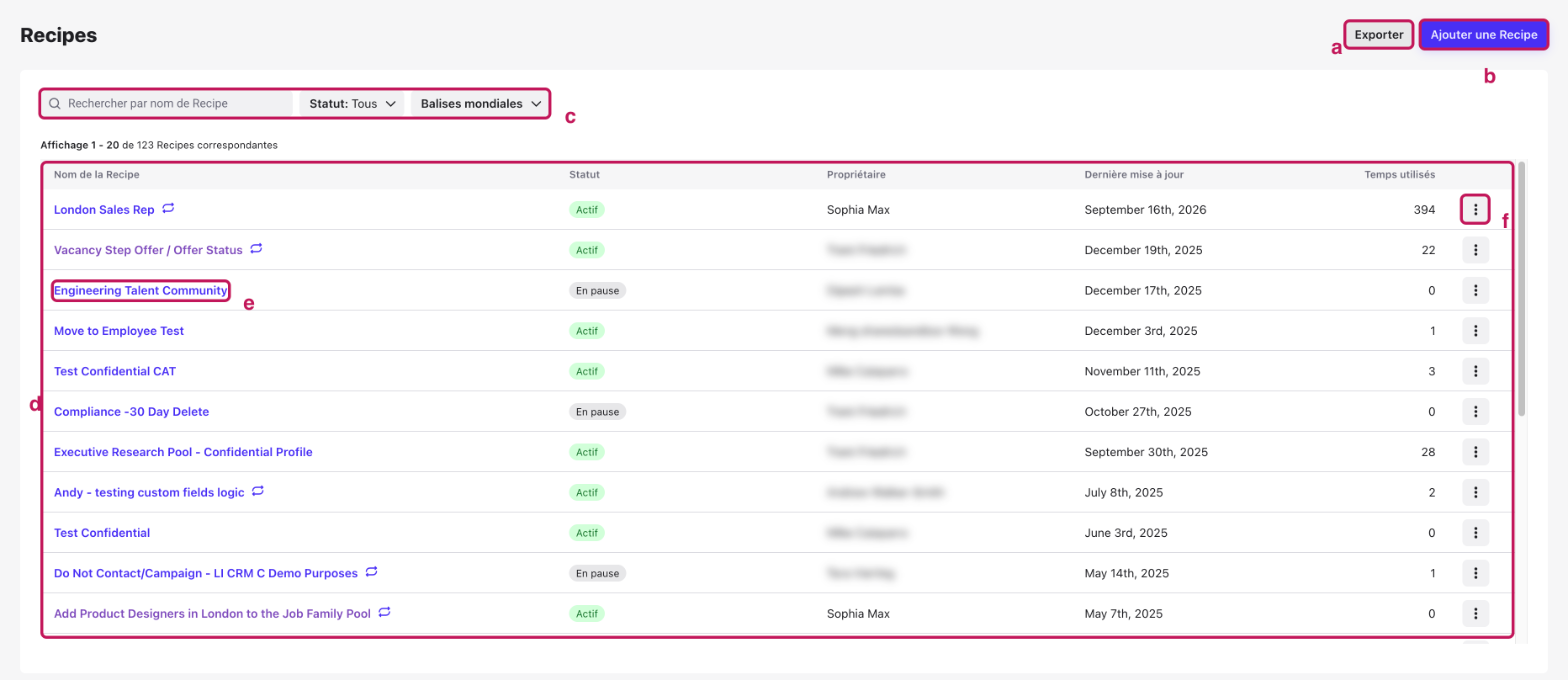Open the London Sales Rep recipe link
Image resolution: width=1568 pixels, height=680 pixels.
(x=104, y=210)
